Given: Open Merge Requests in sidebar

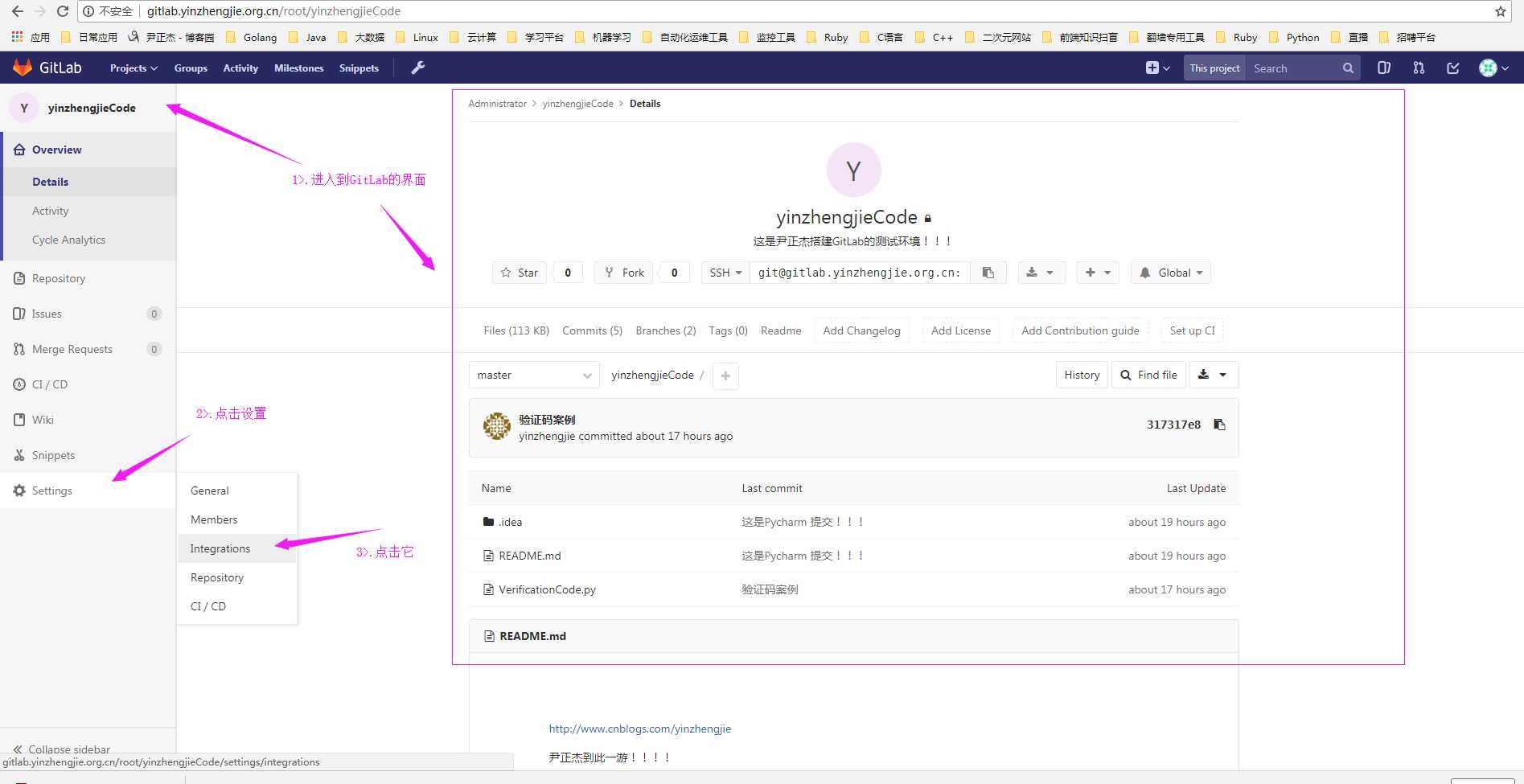Looking at the screenshot, I should tap(88, 349).
